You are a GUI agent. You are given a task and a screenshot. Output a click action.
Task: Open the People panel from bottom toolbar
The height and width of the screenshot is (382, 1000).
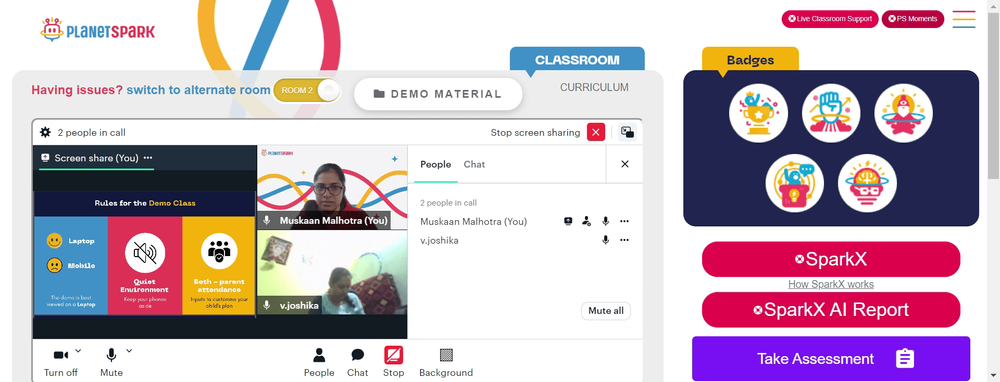coord(319,362)
